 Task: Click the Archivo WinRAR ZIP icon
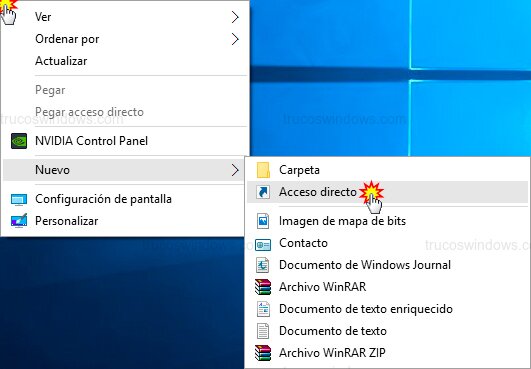tap(263, 353)
